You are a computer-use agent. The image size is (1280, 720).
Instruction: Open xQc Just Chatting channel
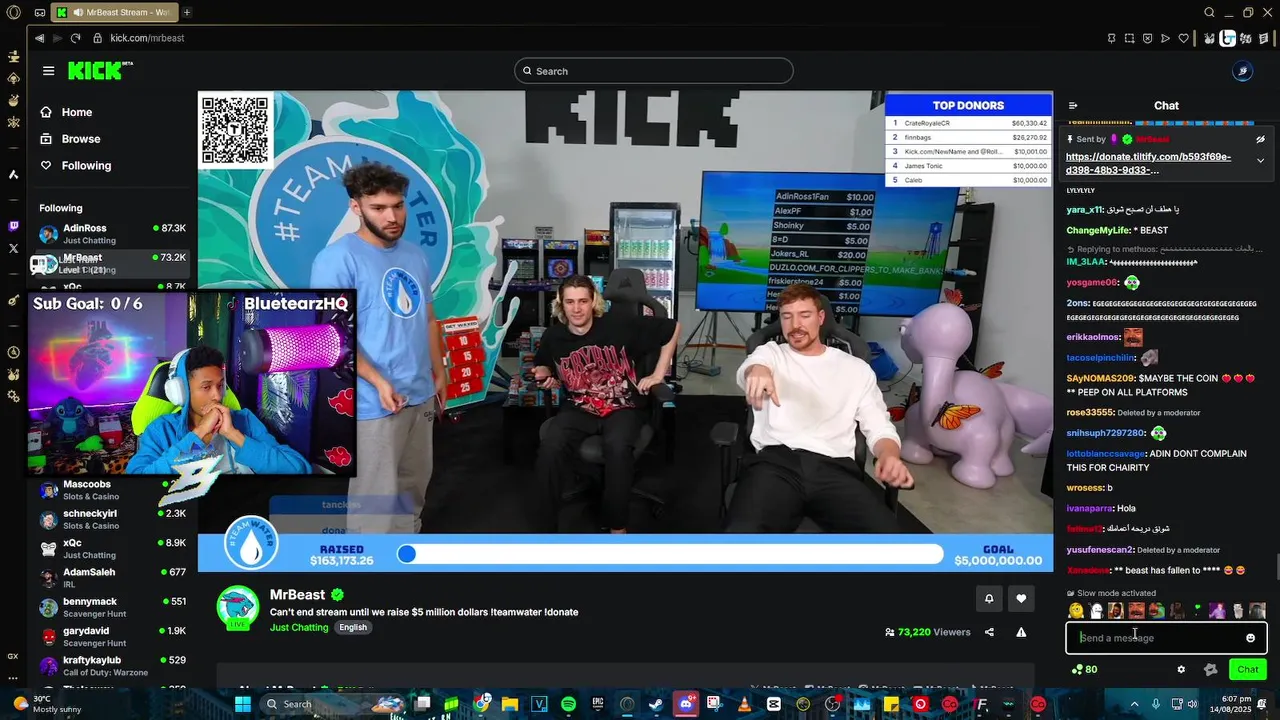pos(112,548)
